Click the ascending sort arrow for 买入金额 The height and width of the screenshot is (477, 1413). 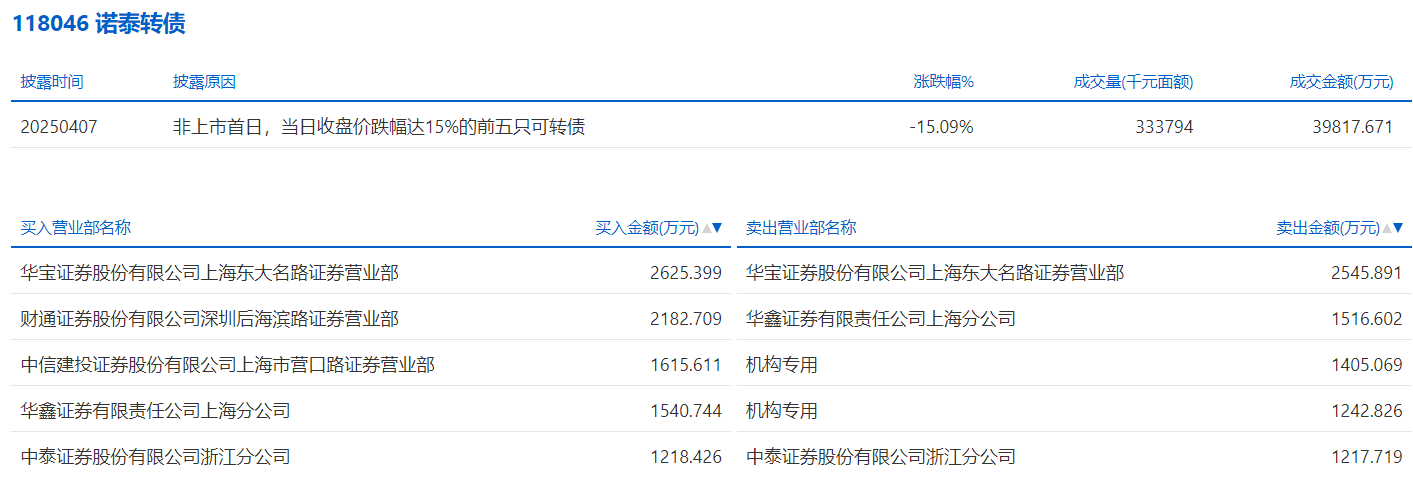(x=707, y=228)
